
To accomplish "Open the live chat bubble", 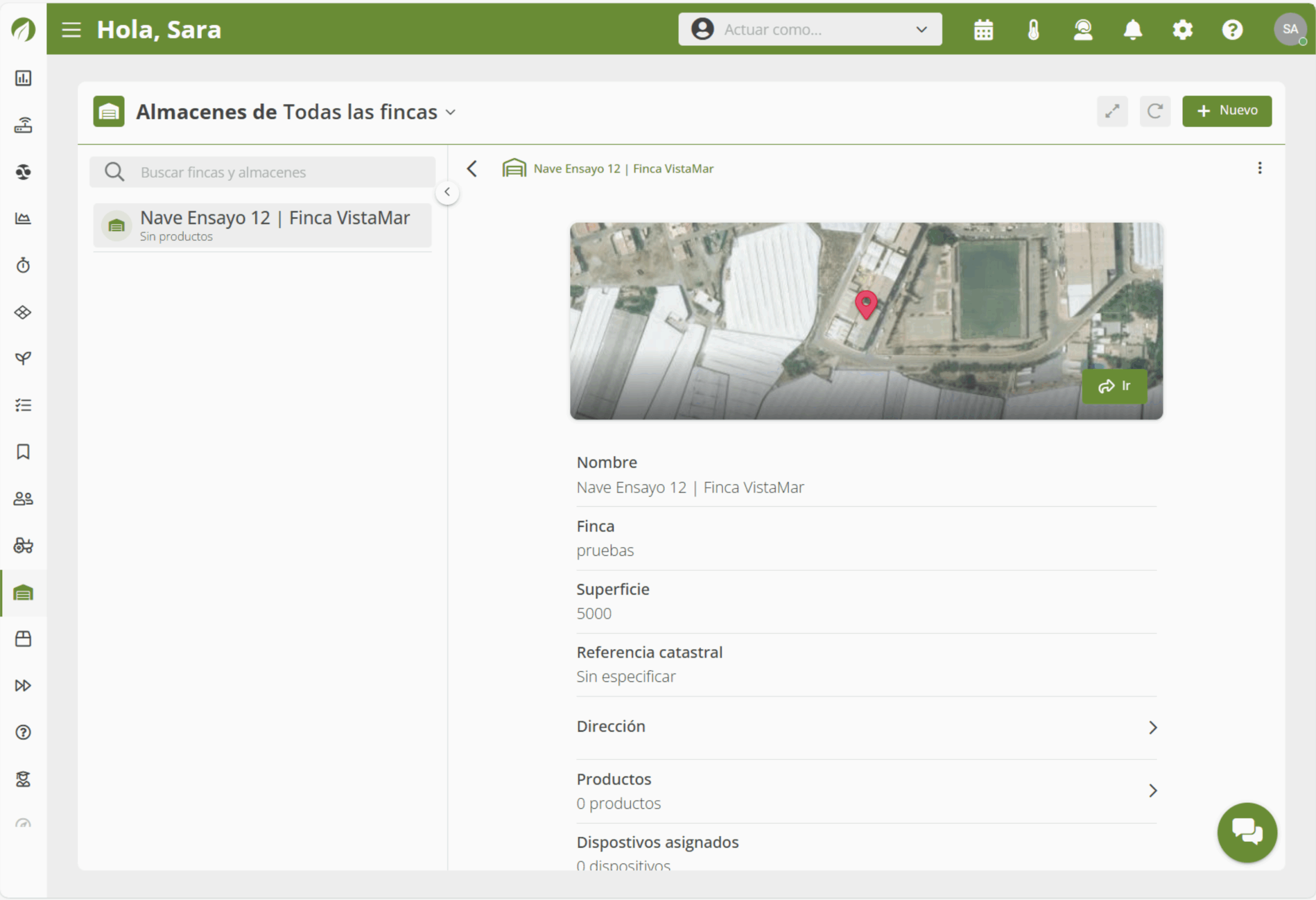I will 1247,832.
